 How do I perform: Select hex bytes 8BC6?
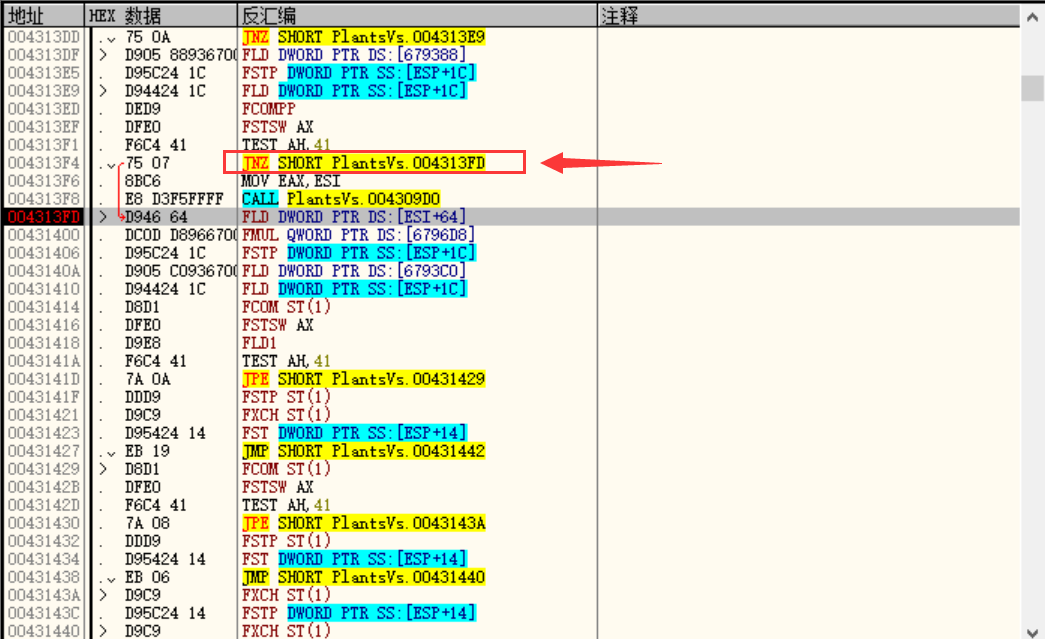click(143, 181)
